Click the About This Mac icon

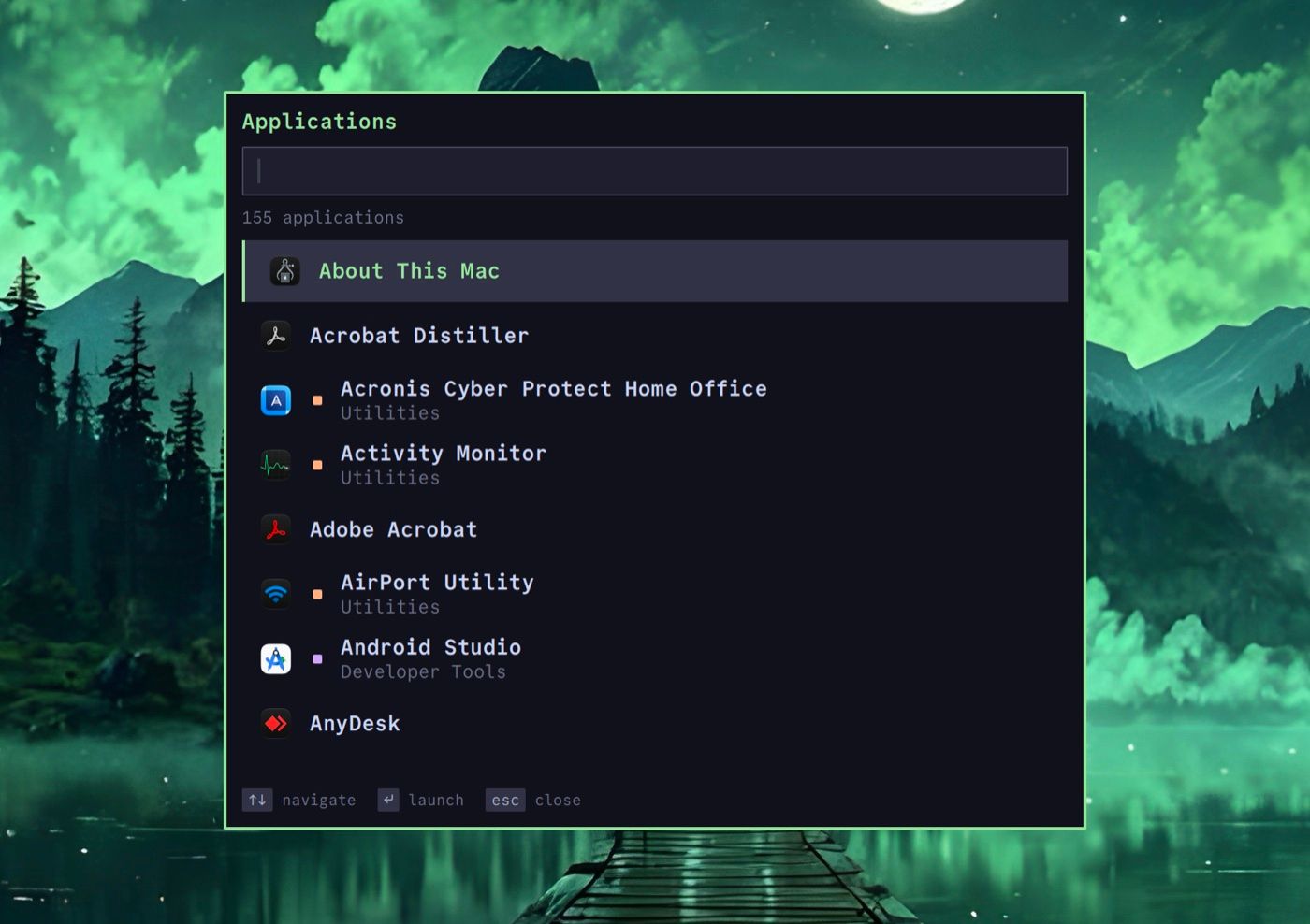click(285, 271)
